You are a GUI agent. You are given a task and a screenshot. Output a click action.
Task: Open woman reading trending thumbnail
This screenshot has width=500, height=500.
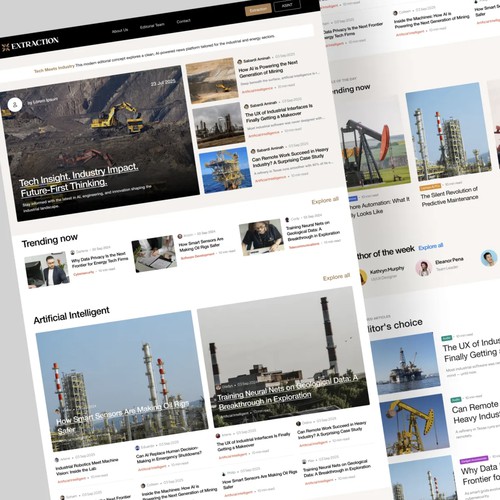tap(262, 237)
